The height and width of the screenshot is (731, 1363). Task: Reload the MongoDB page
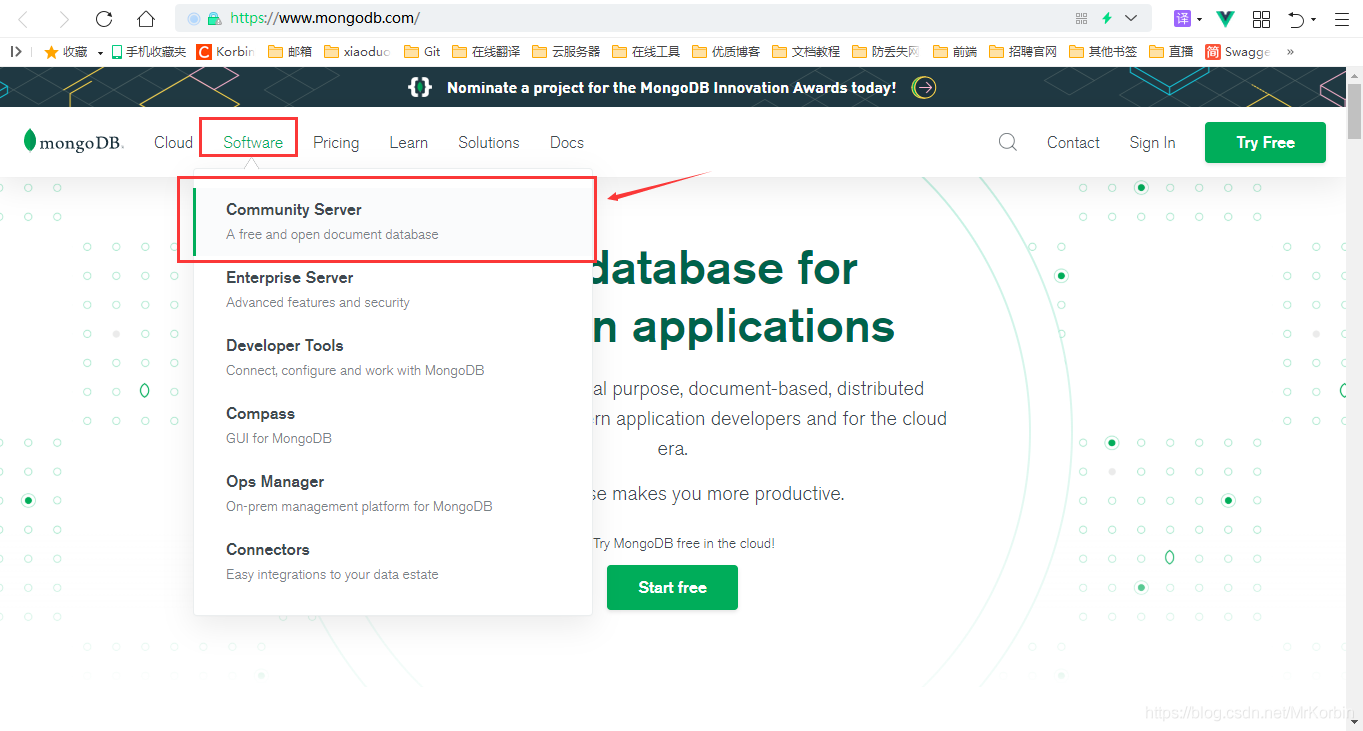pos(104,18)
